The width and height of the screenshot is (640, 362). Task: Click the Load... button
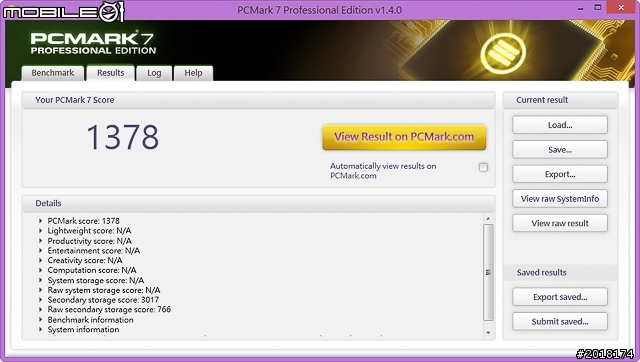click(x=560, y=125)
